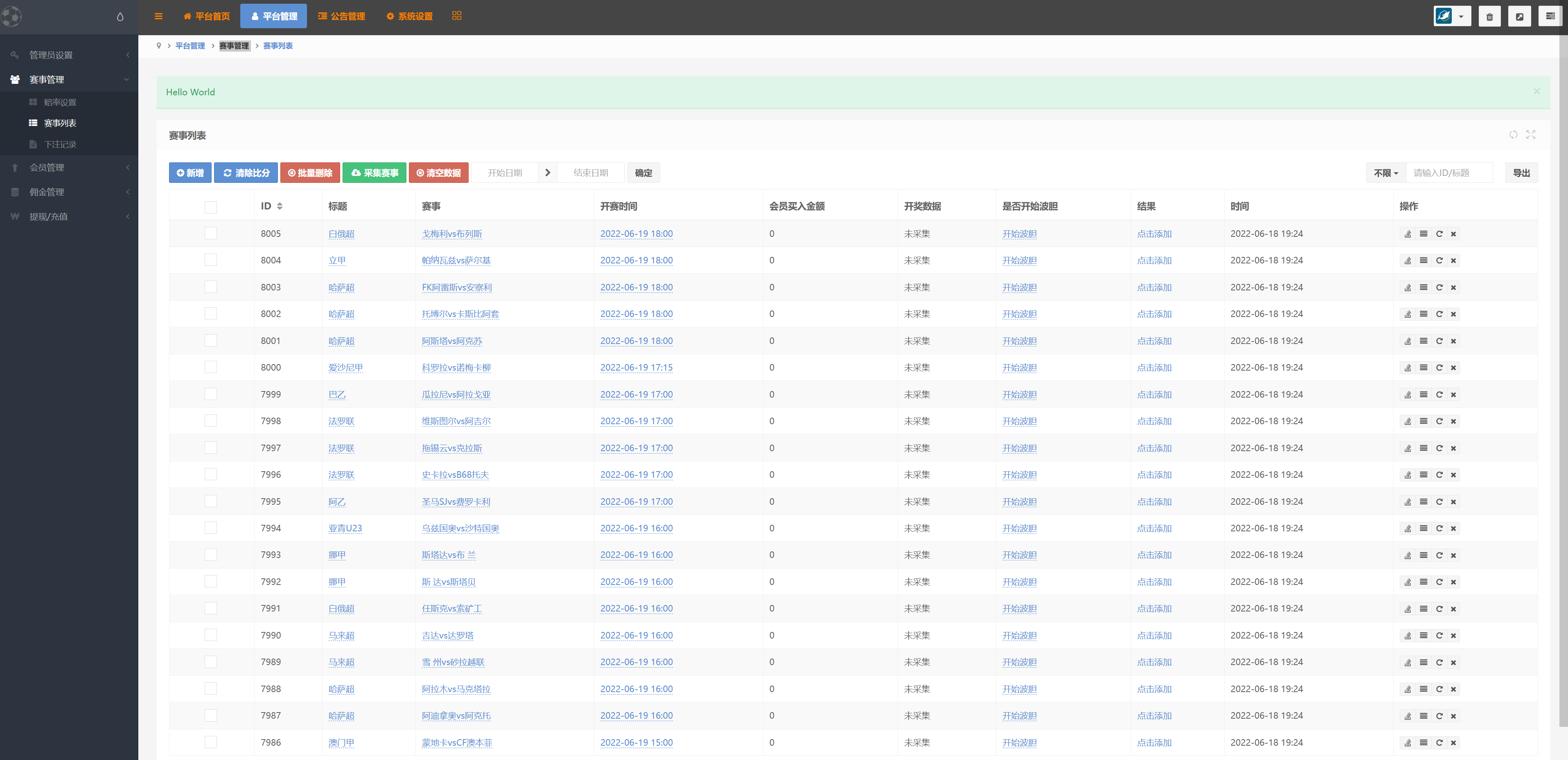Click the stack icon in row 7999 actions

pyautogui.click(x=1407, y=394)
